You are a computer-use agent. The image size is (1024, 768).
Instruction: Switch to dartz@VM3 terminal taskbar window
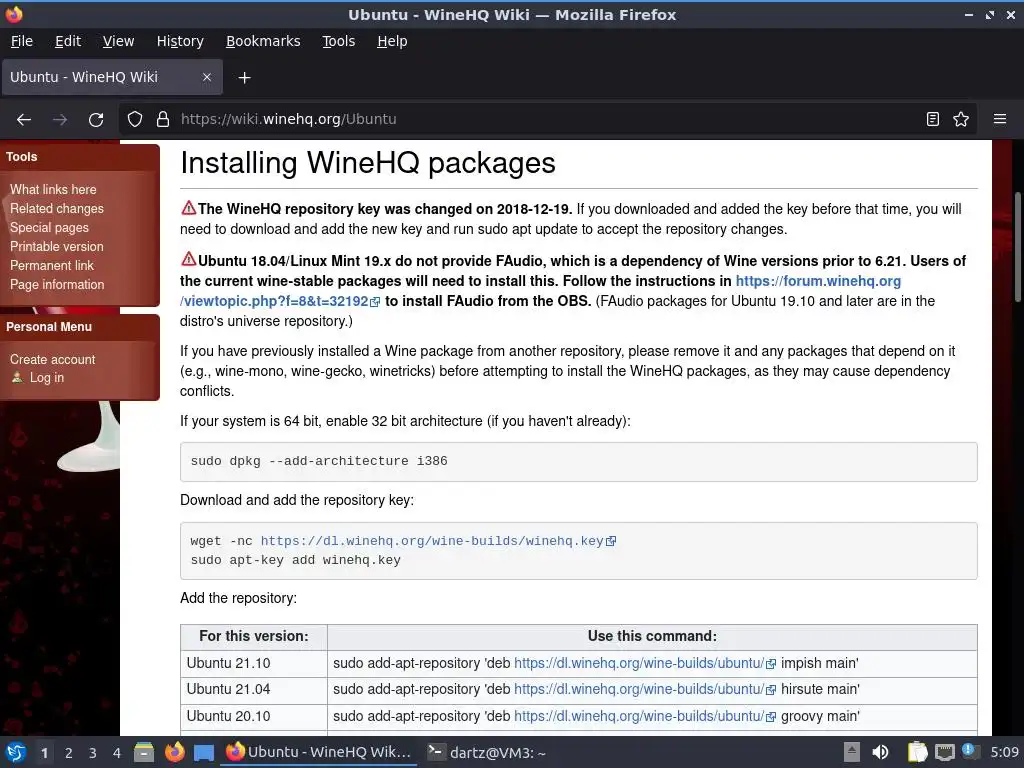coord(487,752)
